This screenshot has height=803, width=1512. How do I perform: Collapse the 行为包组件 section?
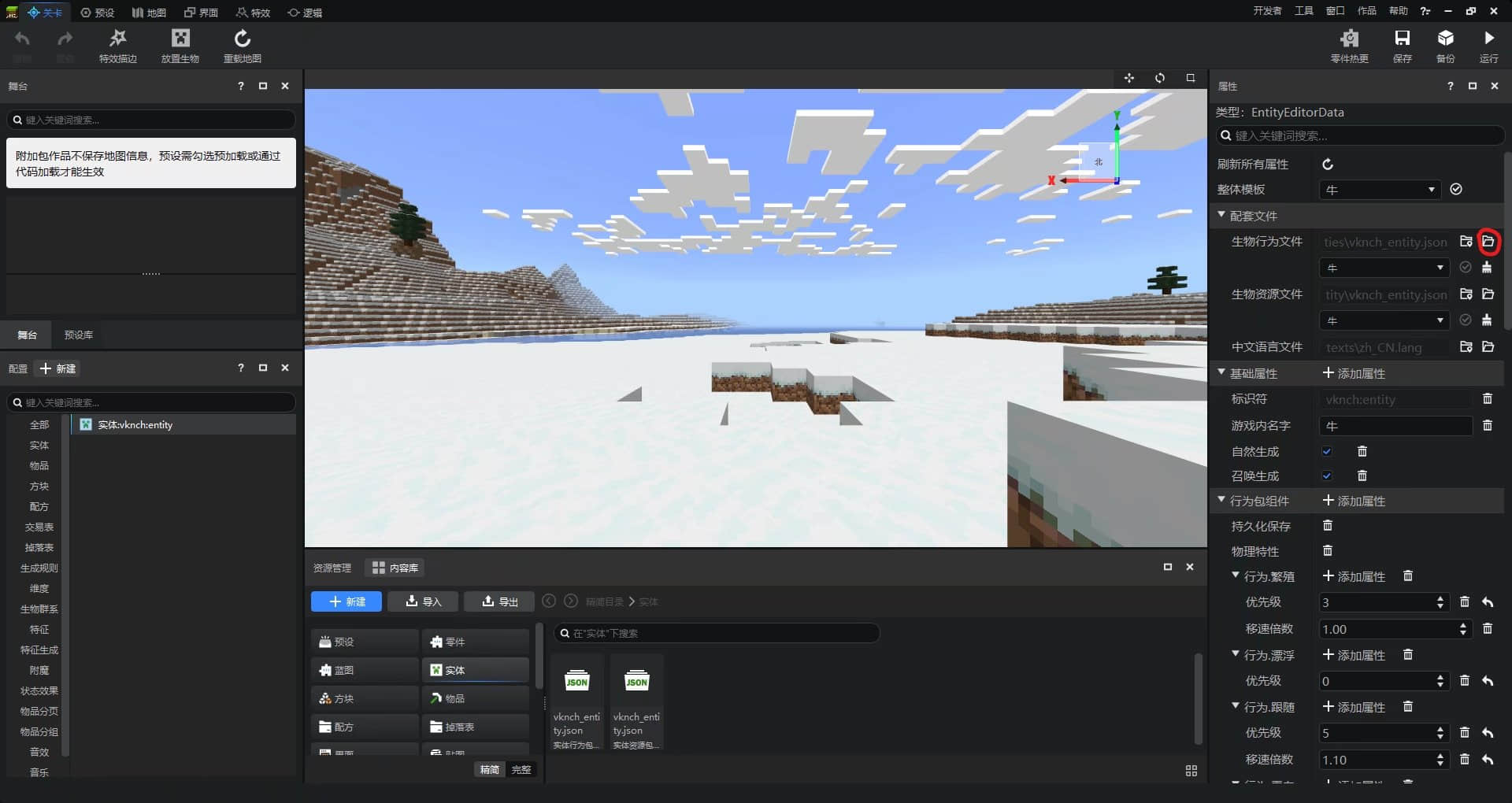(1222, 499)
